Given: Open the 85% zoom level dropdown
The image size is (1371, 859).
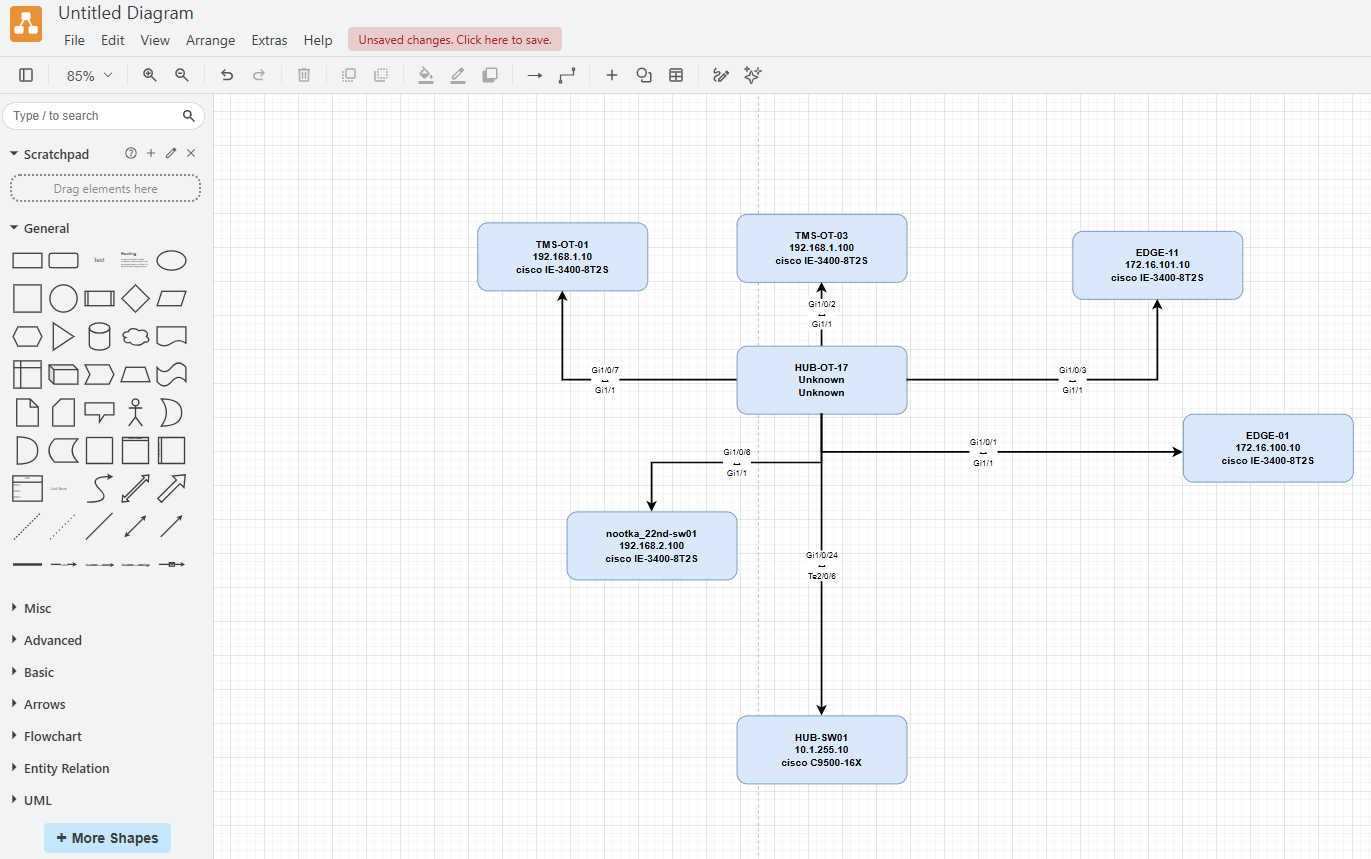Looking at the screenshot, I should 89,76.
